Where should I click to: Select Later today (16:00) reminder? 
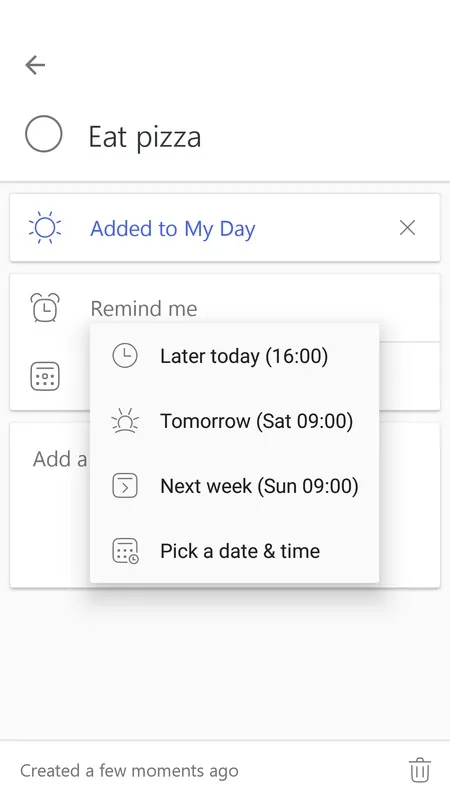[x=234, y=356]
